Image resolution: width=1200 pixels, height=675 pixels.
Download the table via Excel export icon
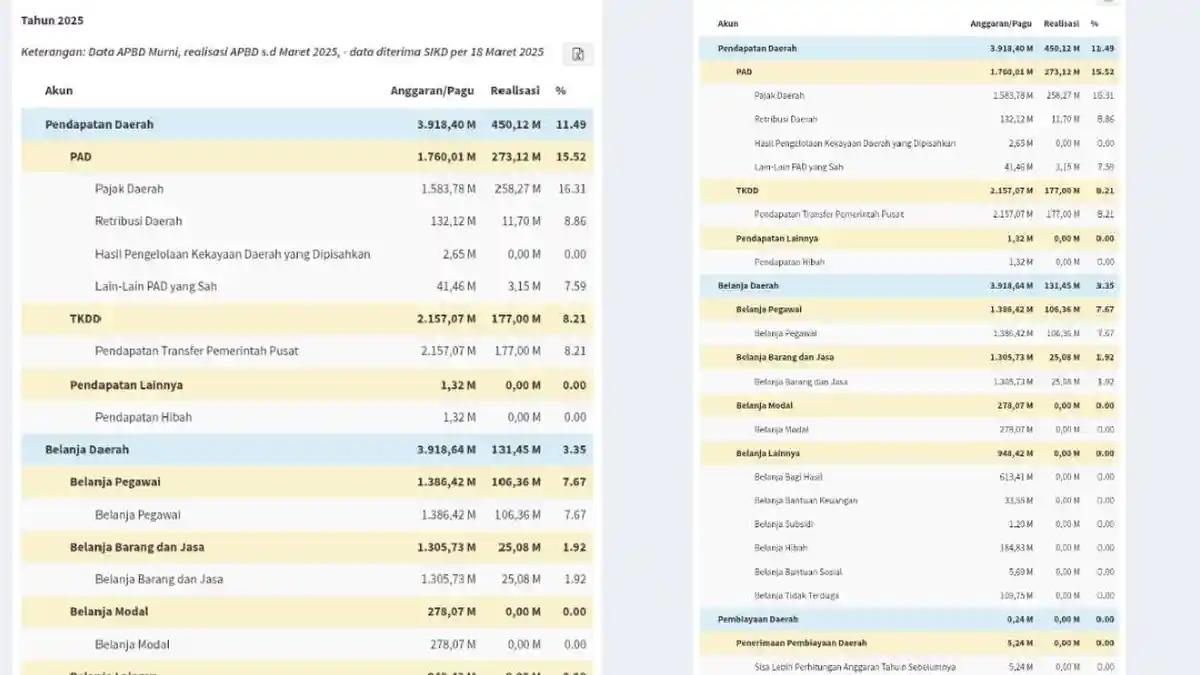pos(578,54)
